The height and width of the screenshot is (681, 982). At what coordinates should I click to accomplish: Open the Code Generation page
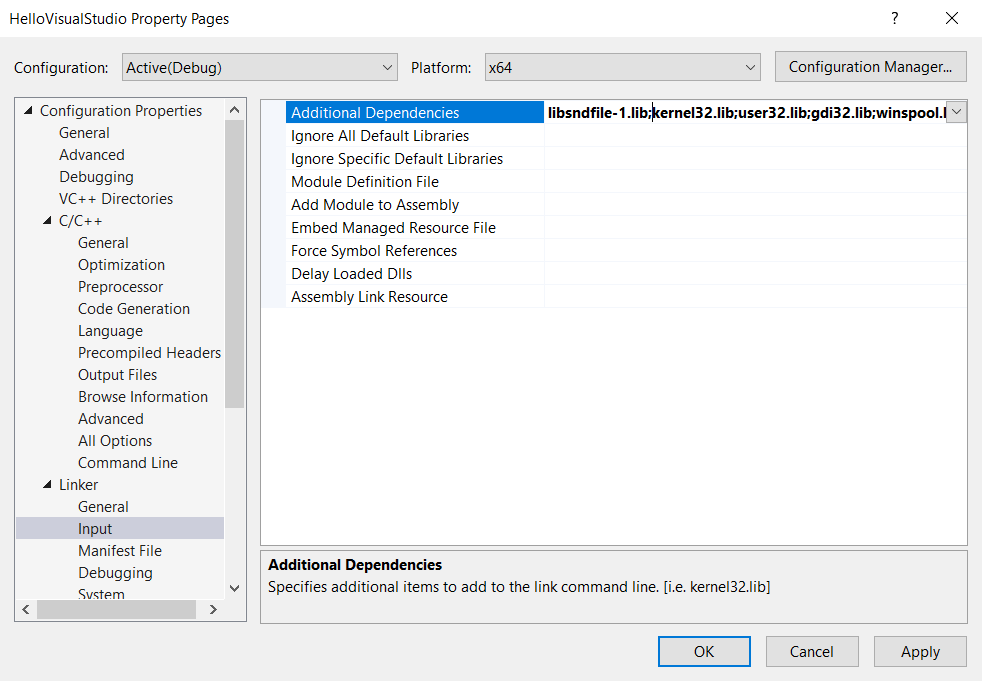pyautogui.click(x=134, y=309)
